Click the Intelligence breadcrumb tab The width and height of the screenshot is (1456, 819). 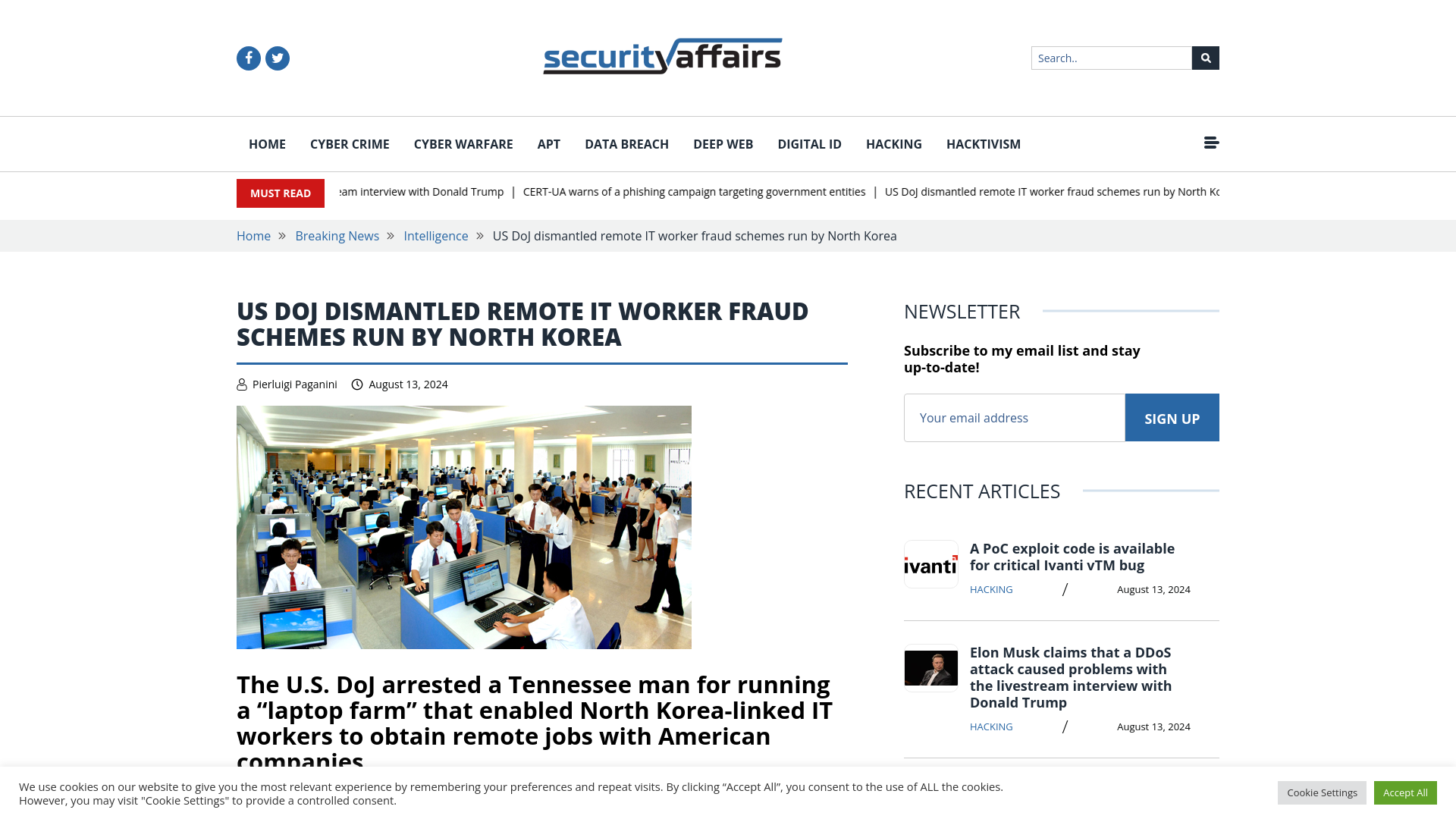(436, 235)
